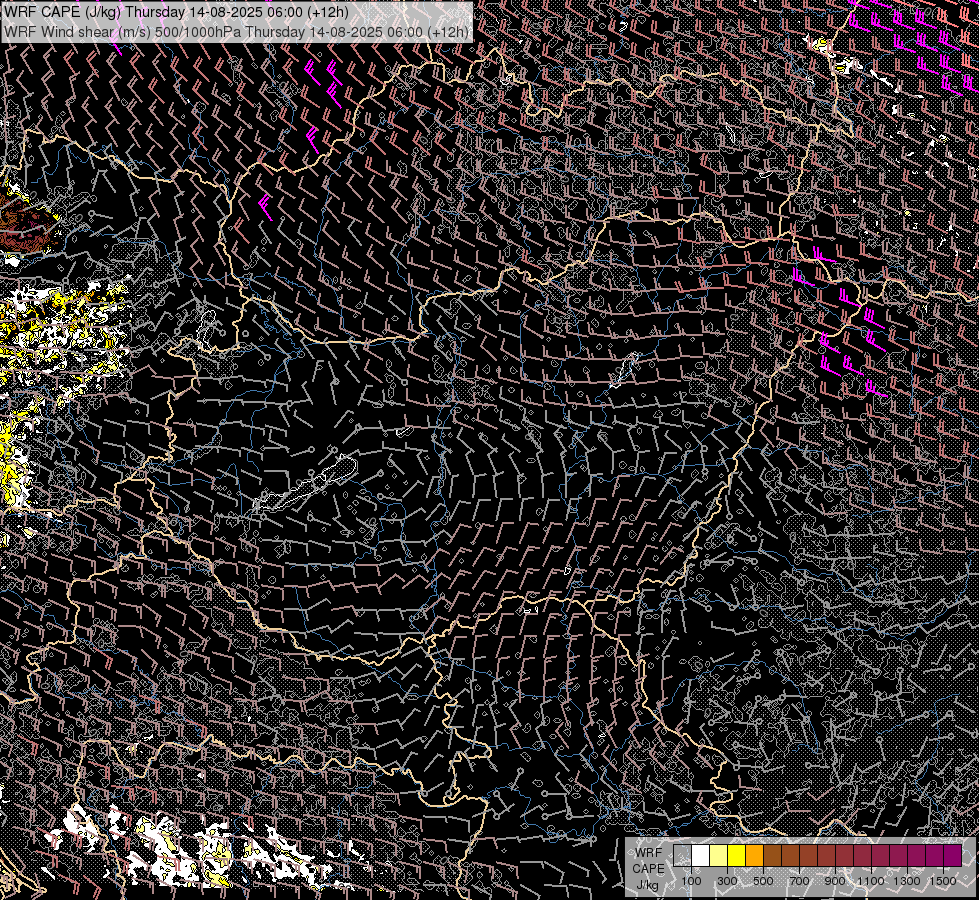Click the 500 label on the legend scale

click(x=763, y=881)
